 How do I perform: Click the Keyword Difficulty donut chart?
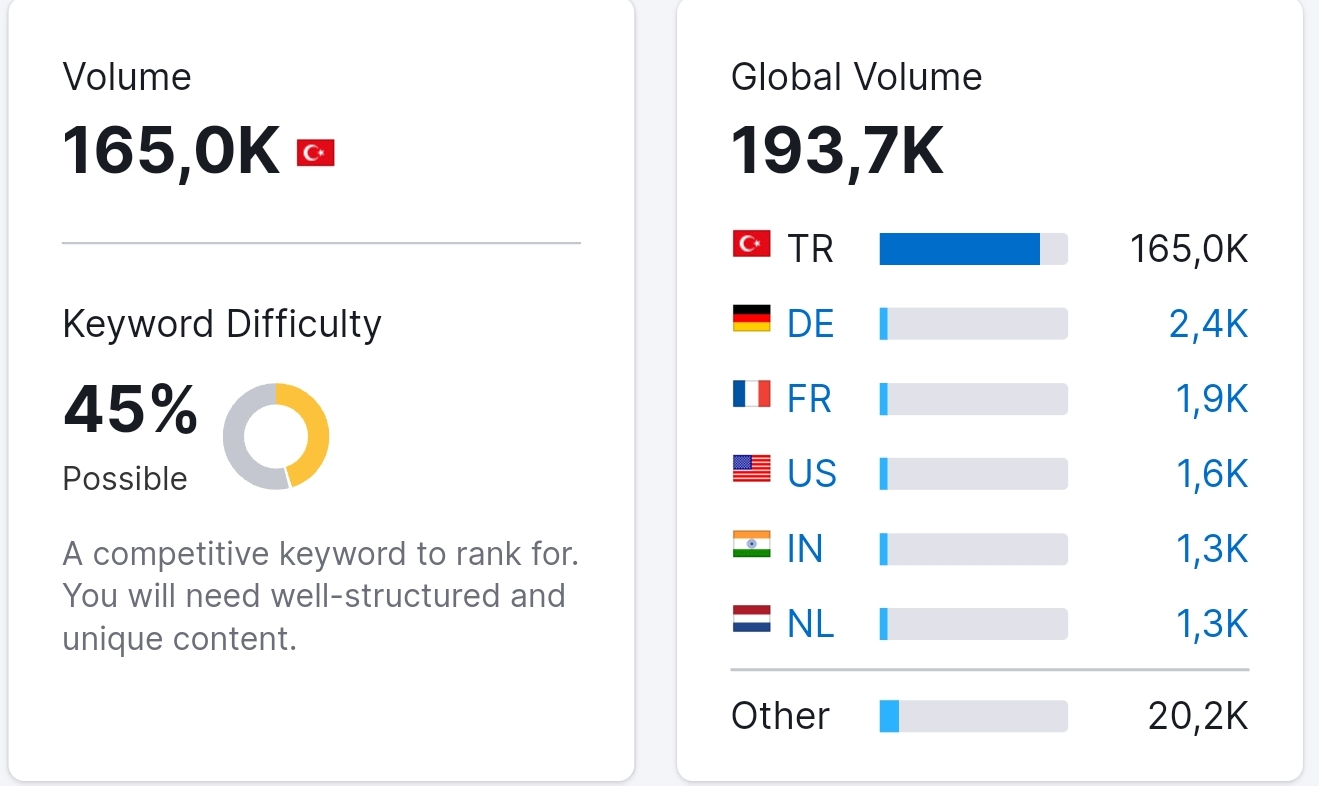[x=276, y=436]
